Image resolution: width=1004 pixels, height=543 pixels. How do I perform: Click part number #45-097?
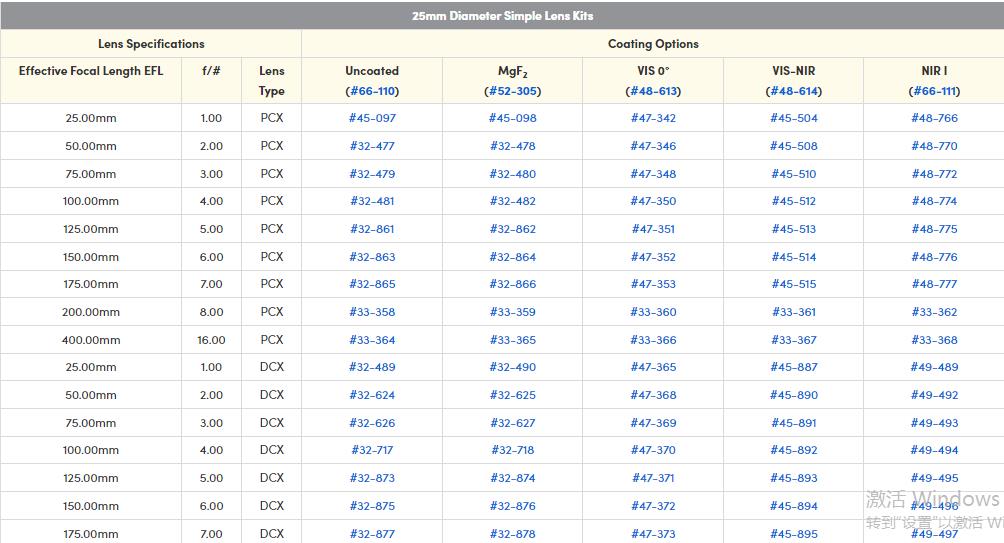pos(372,118)
